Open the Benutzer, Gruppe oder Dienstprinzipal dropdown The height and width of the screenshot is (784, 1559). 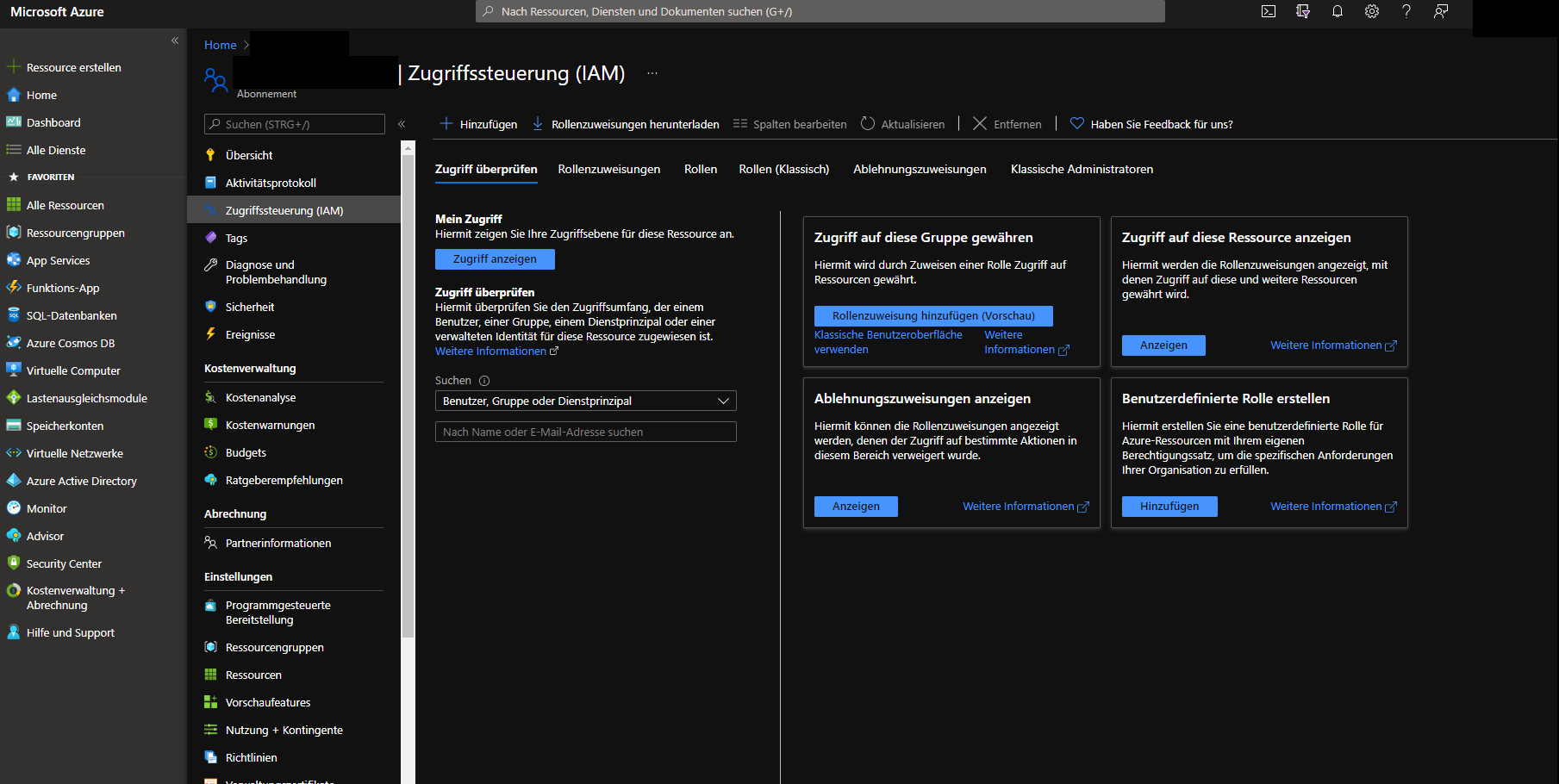(x=585, y=401)
